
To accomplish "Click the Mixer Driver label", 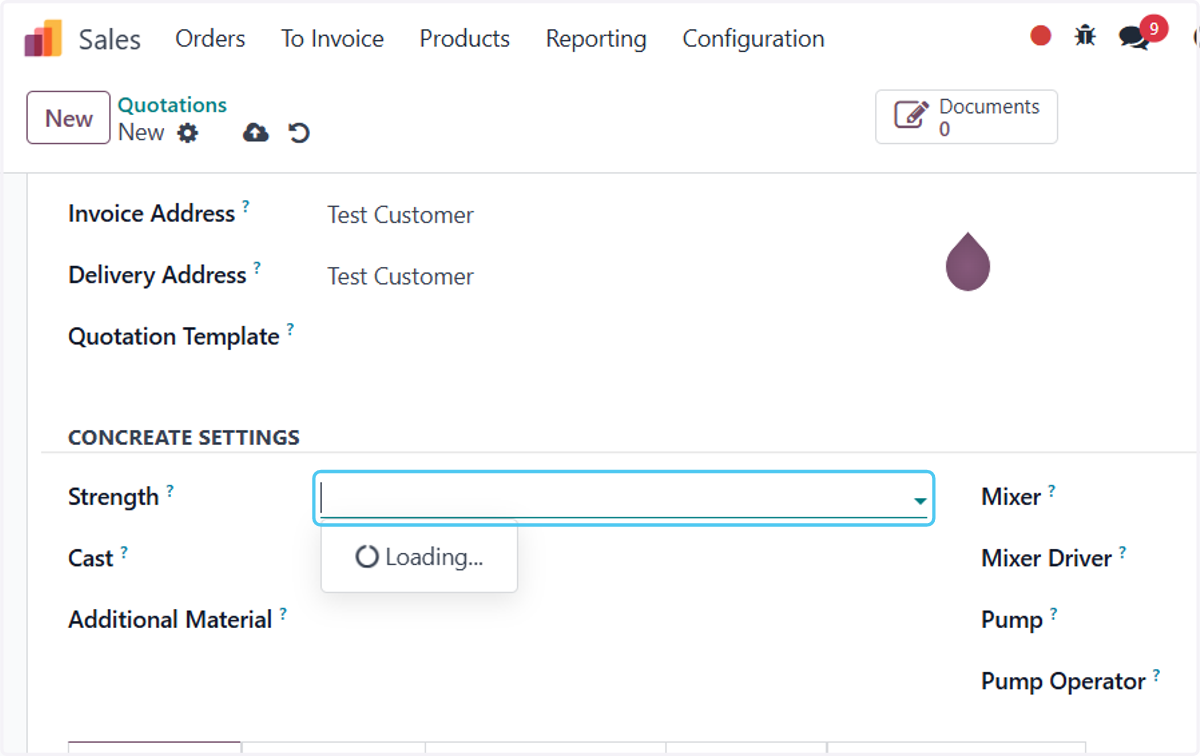I will tap(1046, 558).
